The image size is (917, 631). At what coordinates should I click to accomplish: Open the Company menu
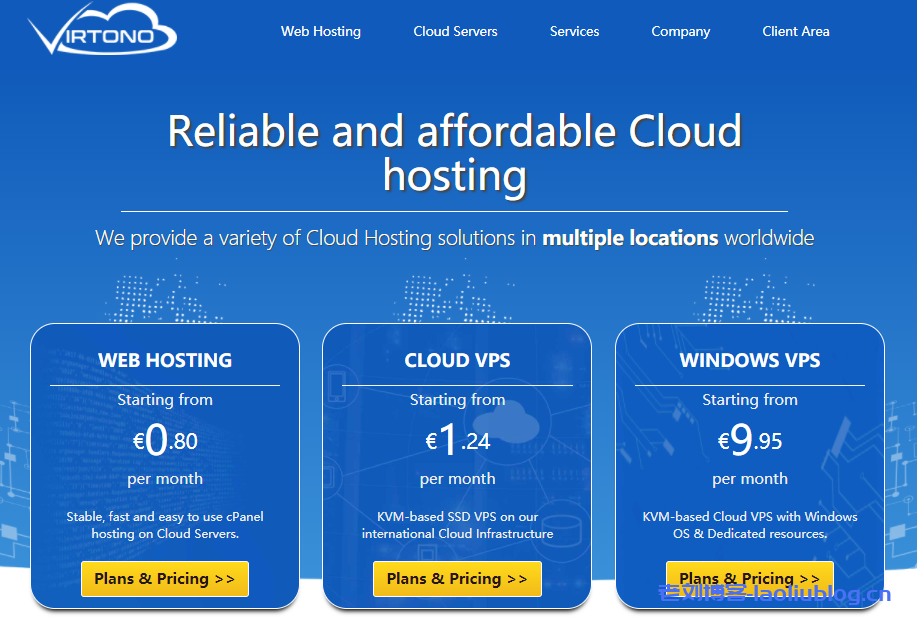click(x=680, y=31)
